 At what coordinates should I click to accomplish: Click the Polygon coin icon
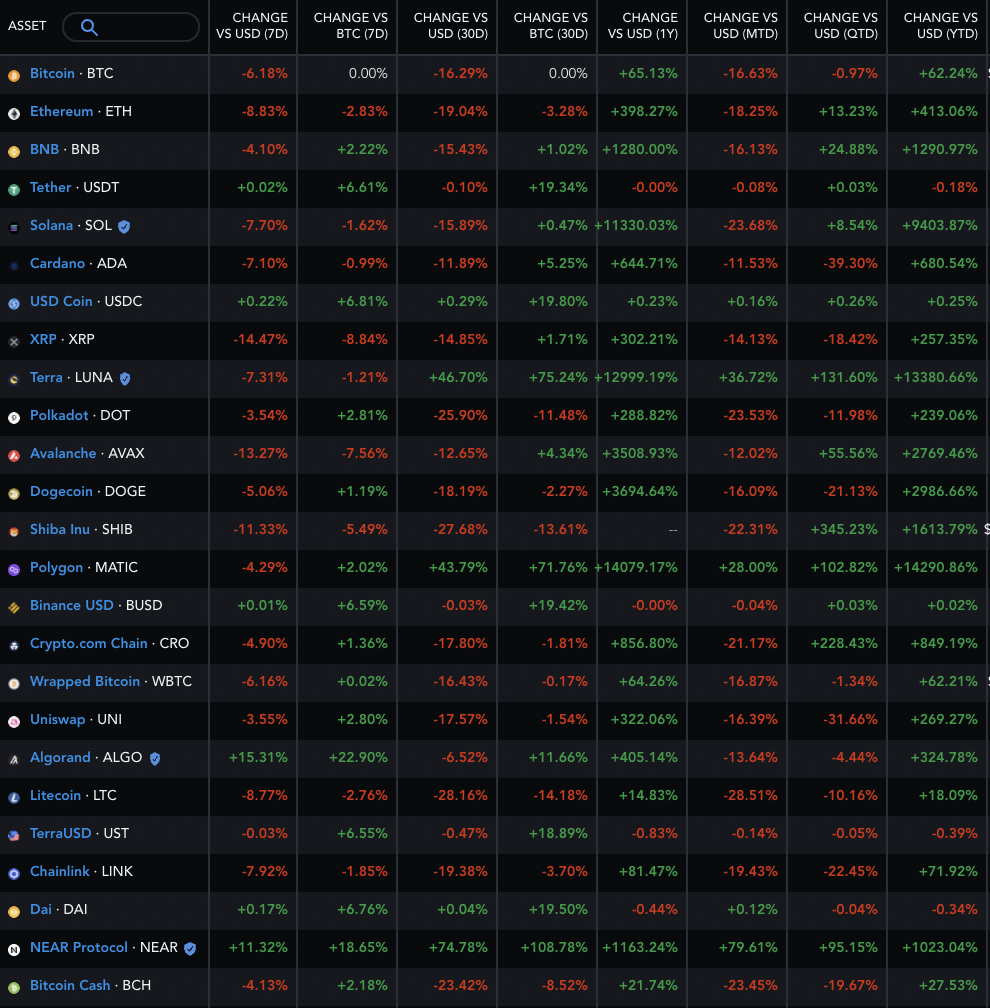click(x=14, y=570)
